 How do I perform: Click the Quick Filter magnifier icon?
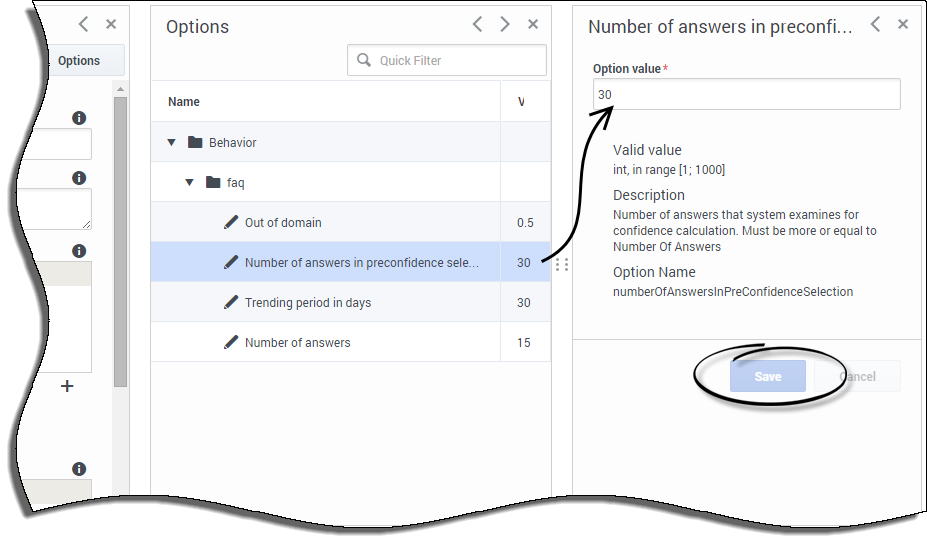coord(364,60)
